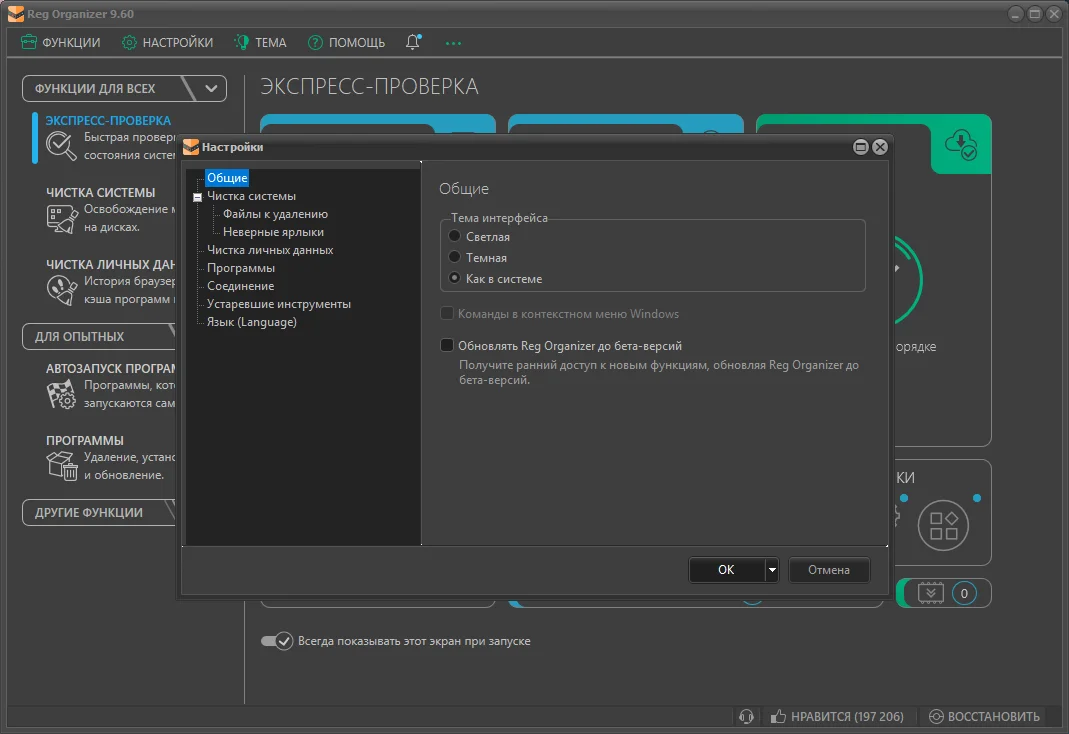The width and height of the screenshot is (1069, 734).
Task: Click the express check magnifier icon
Action: pyautogui.click(x=62, y=146)
